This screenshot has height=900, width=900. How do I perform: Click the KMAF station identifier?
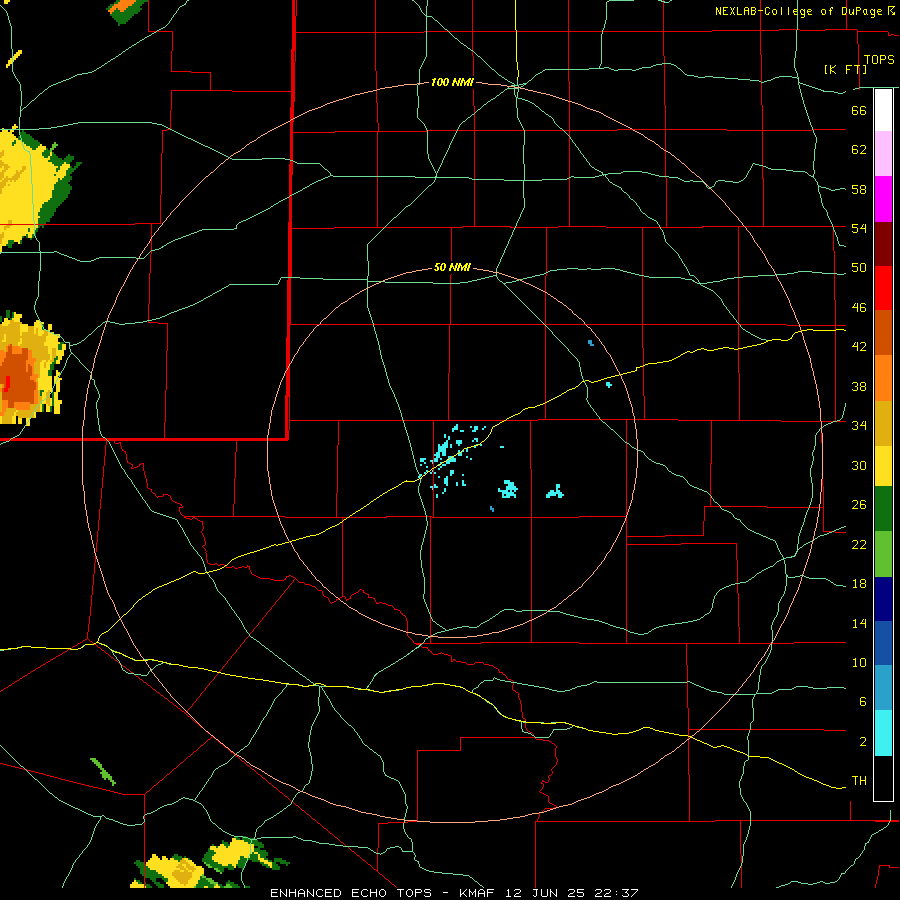tap(479, 893)
